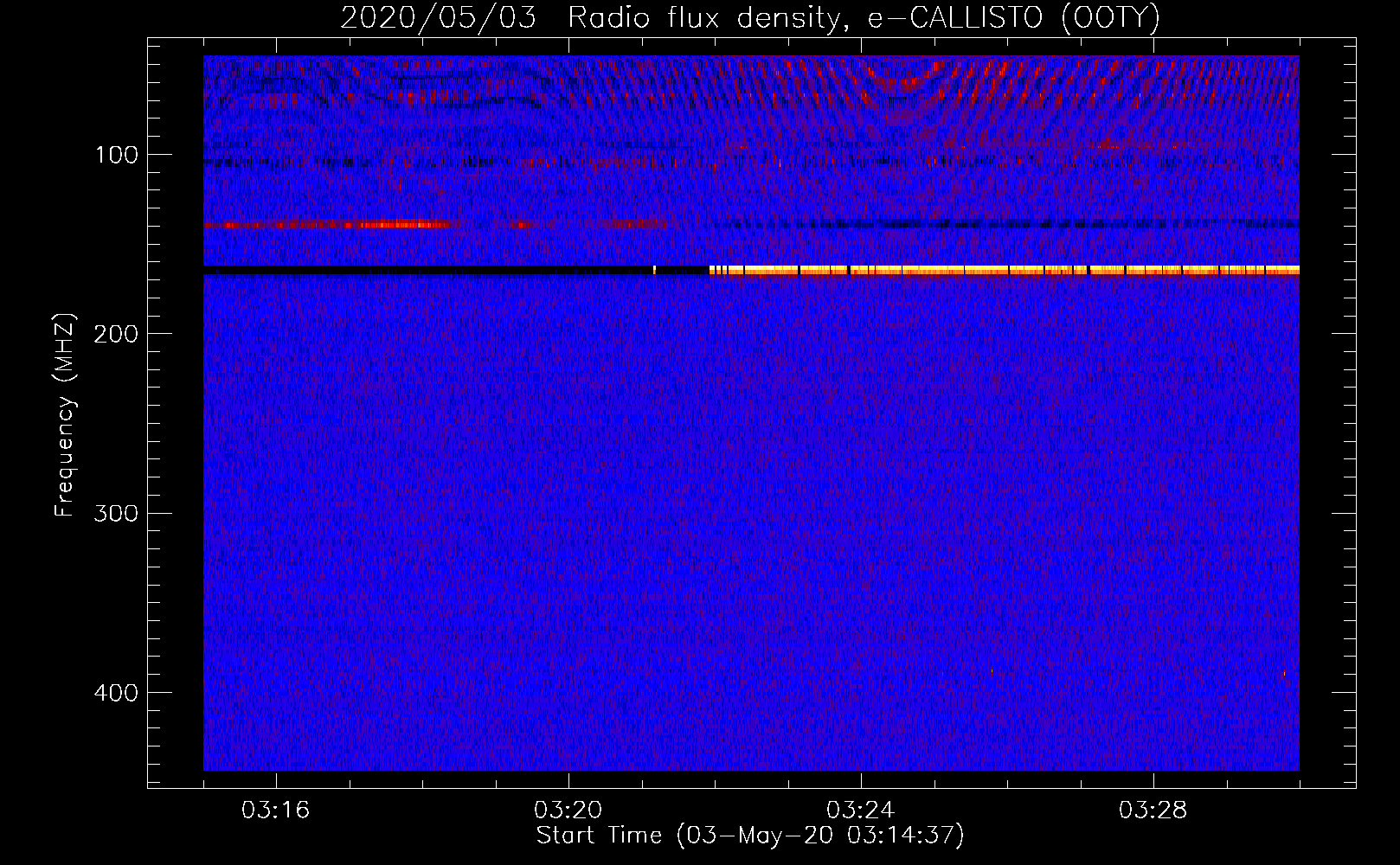Click the '100' frequency tick label
The height and width of the screenshot is (865, 1400).
pyautogui.click(x=117, y=155)
